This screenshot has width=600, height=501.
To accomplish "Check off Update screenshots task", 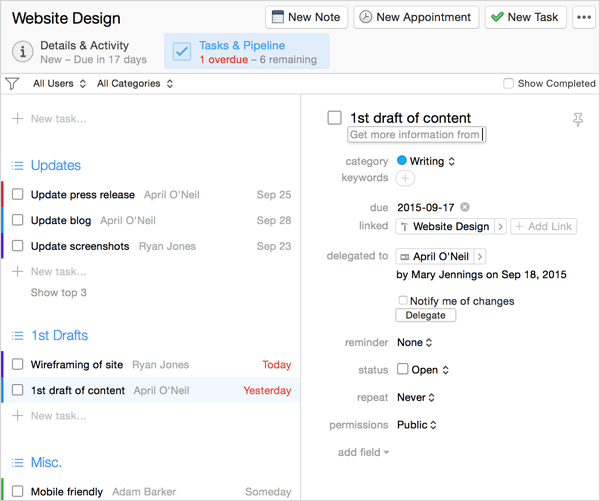I will tap(17, 246).
